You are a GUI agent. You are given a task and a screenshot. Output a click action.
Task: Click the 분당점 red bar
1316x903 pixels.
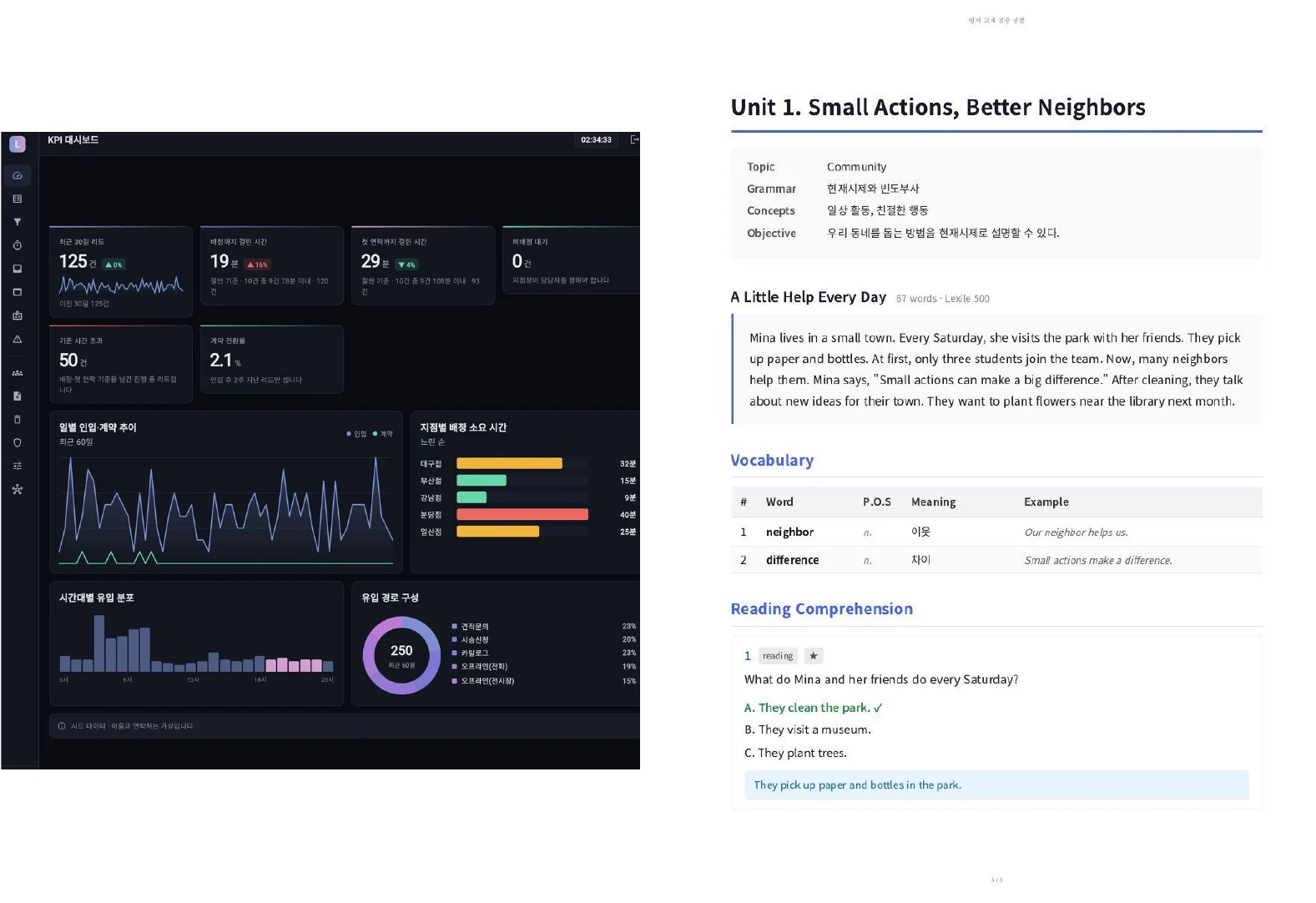522,515
